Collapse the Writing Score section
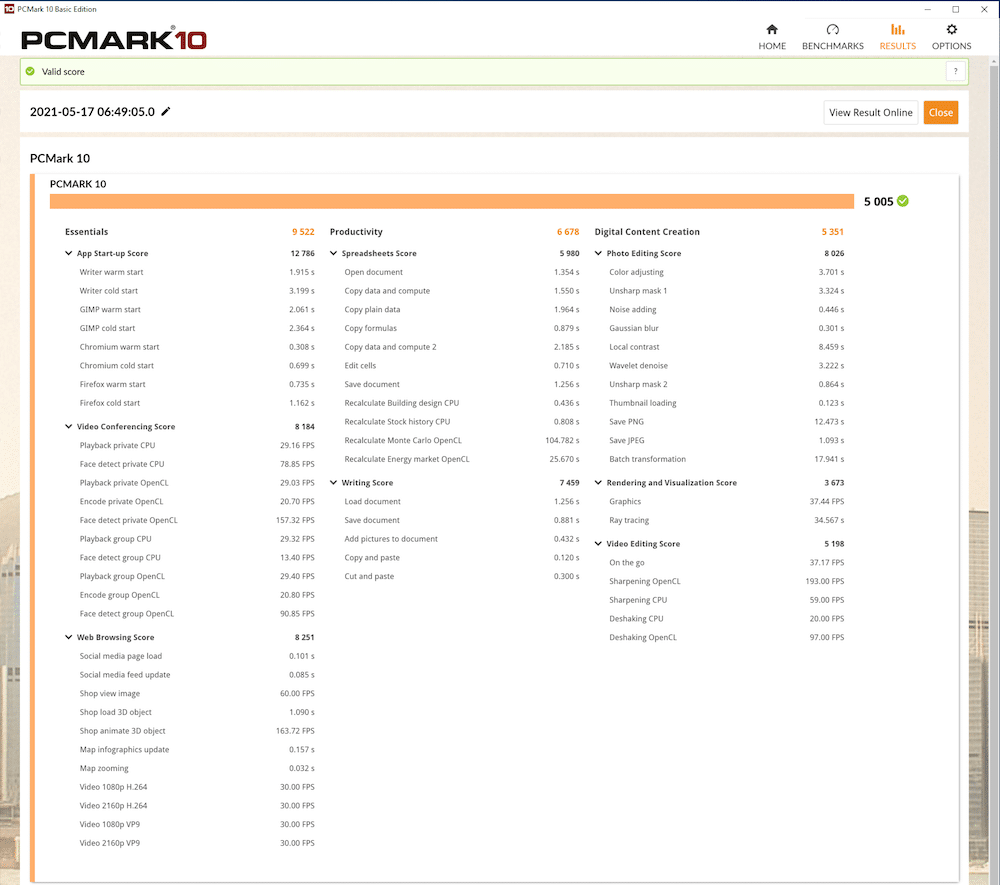Viewport: 1000px width, 885px height. [333, 483]
